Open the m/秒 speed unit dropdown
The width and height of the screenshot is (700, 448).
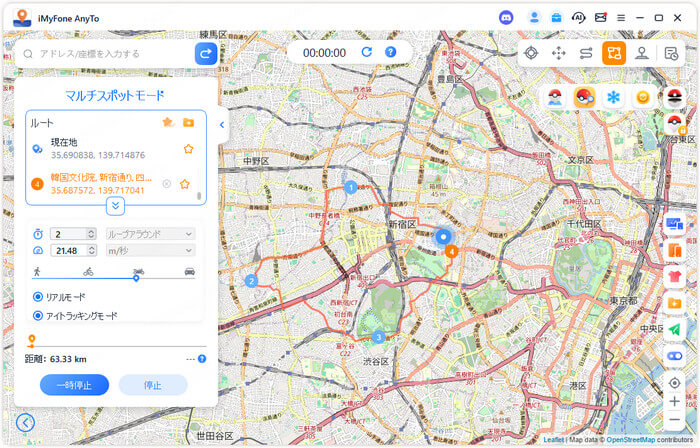tap(150, 250)
